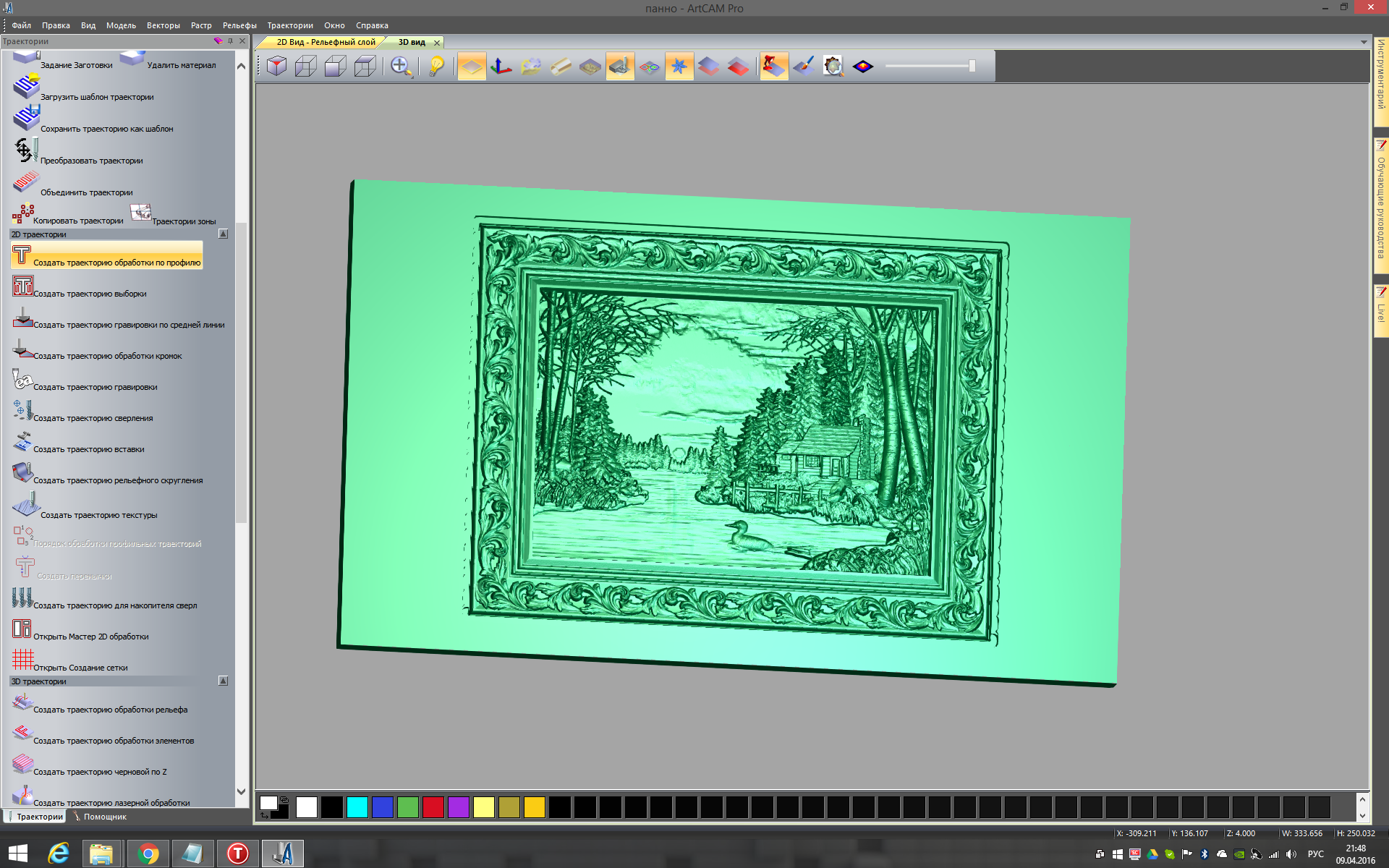Click the paintbrush color shading icon
Image resolution: width=1389 pixels, height=868 pixels.
(804, 67)
